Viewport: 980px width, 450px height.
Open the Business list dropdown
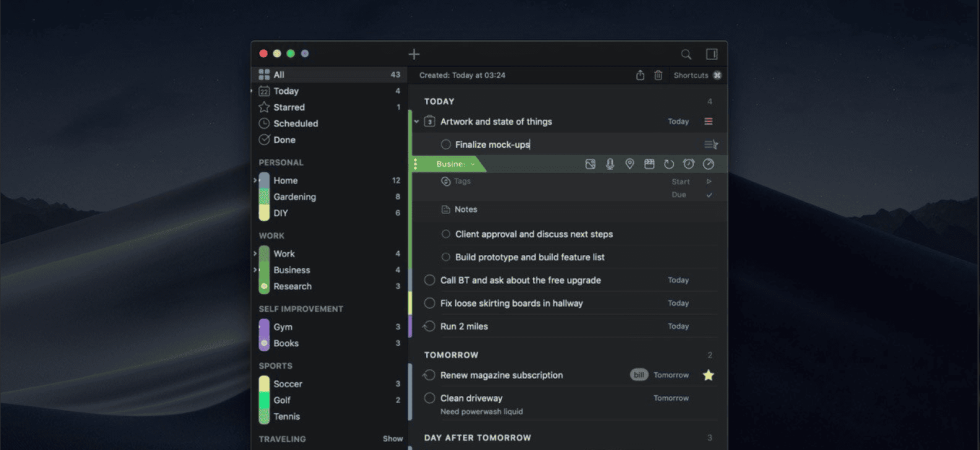click(456, 164)
